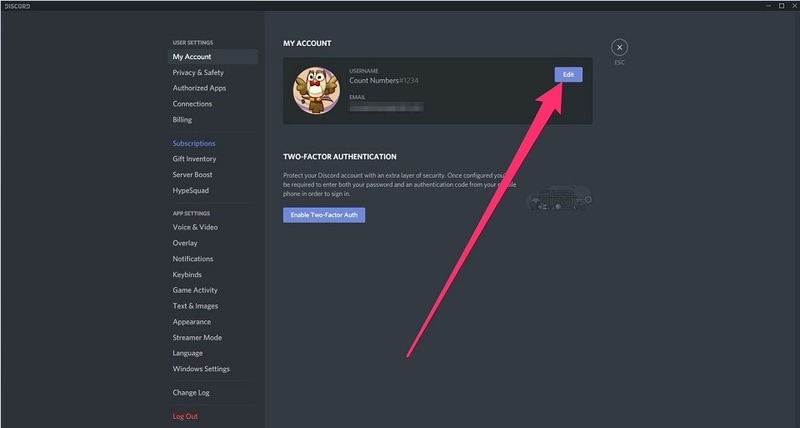Screen dimensions: 800x428
Task: Click the red Log Out option
Action: (185, 416)
